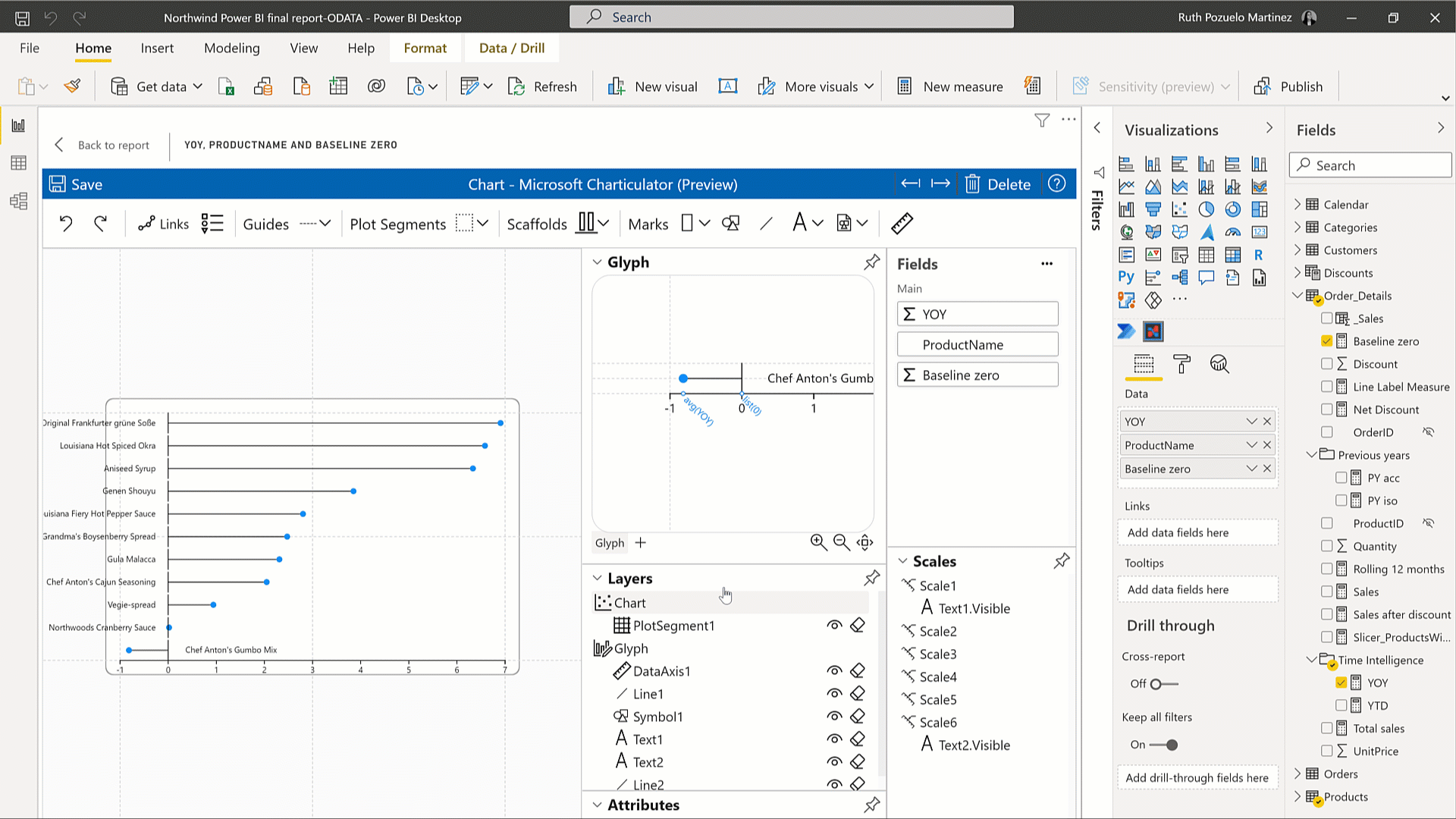Image resolution: width=1456 pixels, height=819 pixels.
Task: Switch to Model view in left sidebar
Action: click(x=19, y=201)
